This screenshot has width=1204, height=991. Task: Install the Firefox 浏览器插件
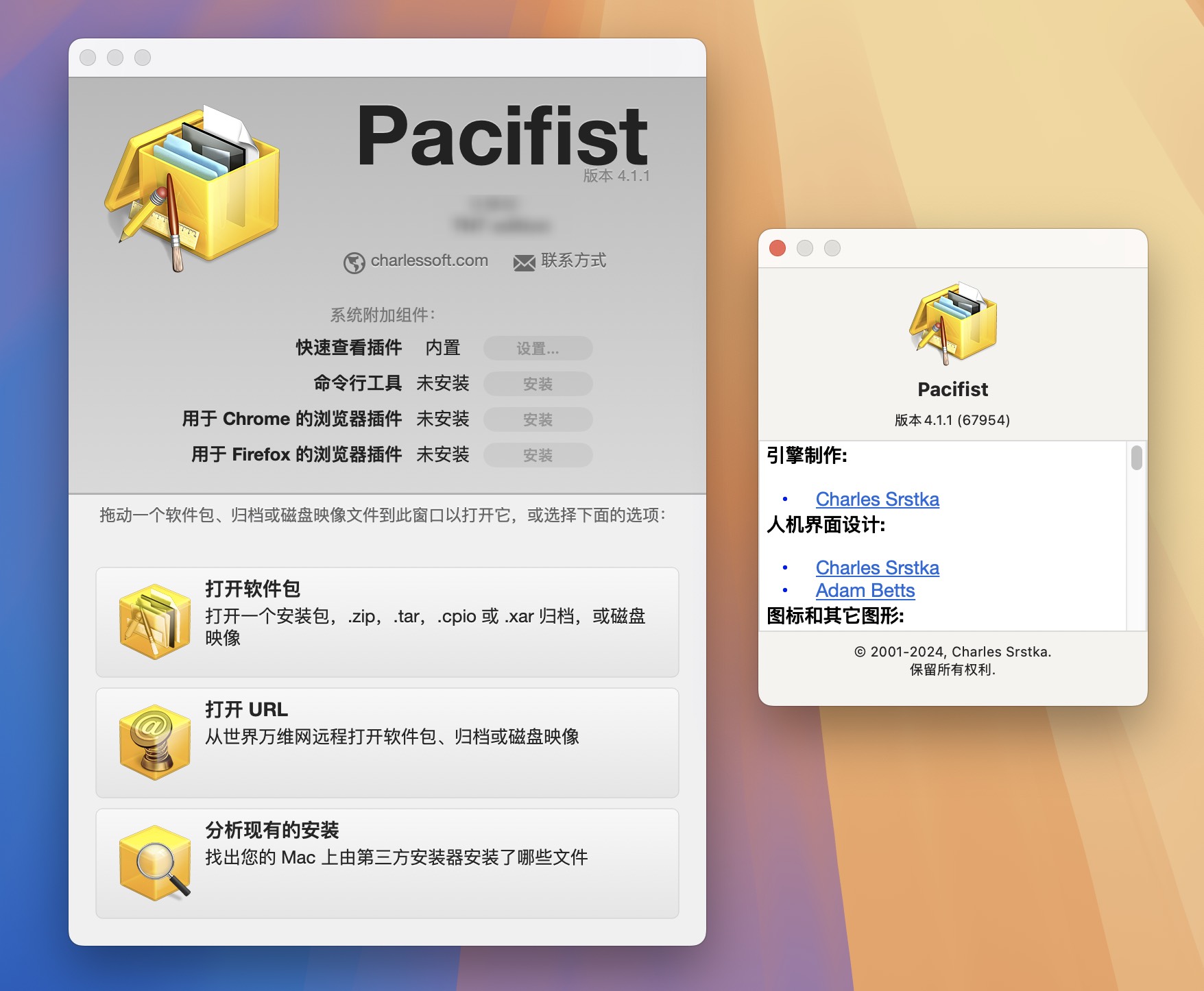pyautogui.click(x=538, y=455)
